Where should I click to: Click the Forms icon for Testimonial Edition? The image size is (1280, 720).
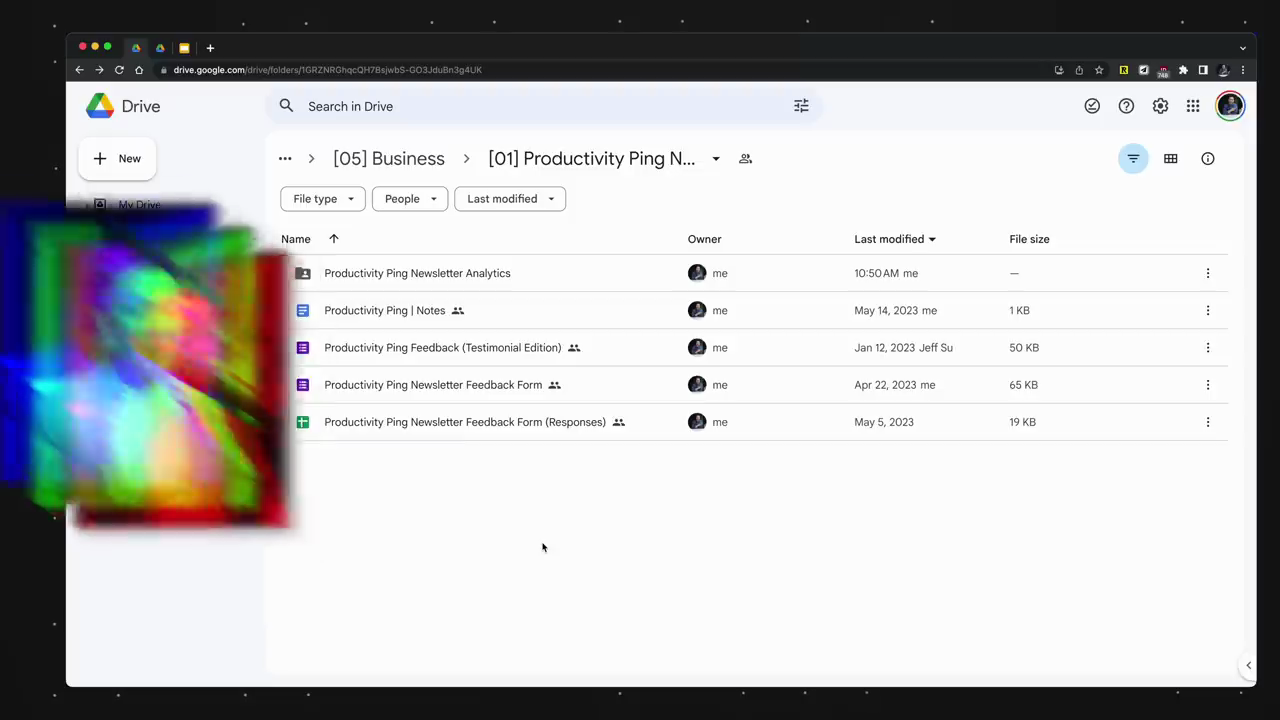303,348
